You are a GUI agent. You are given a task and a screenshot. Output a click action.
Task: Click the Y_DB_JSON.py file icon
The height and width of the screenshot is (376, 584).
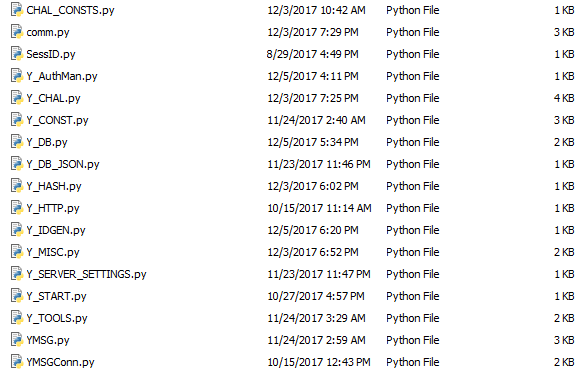tap(17, 163)
